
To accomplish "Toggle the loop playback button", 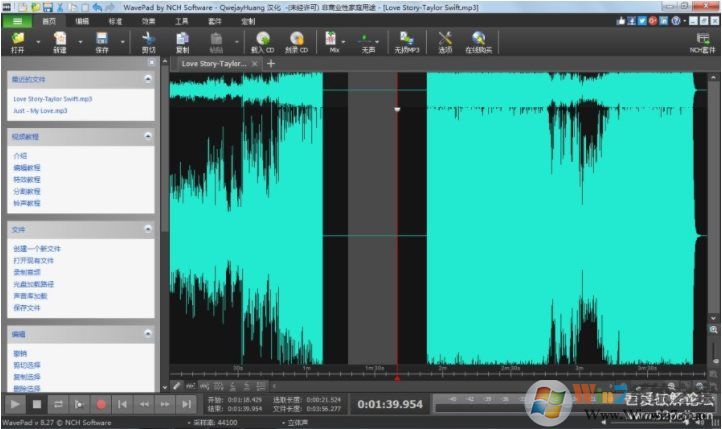I will pos(58,404).
